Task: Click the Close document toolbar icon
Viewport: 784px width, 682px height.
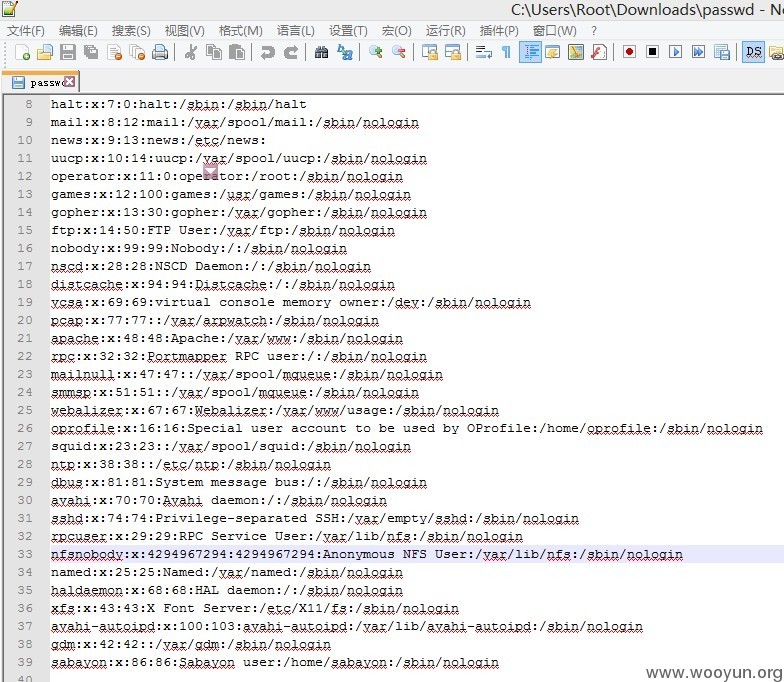Action: point(114,52)
